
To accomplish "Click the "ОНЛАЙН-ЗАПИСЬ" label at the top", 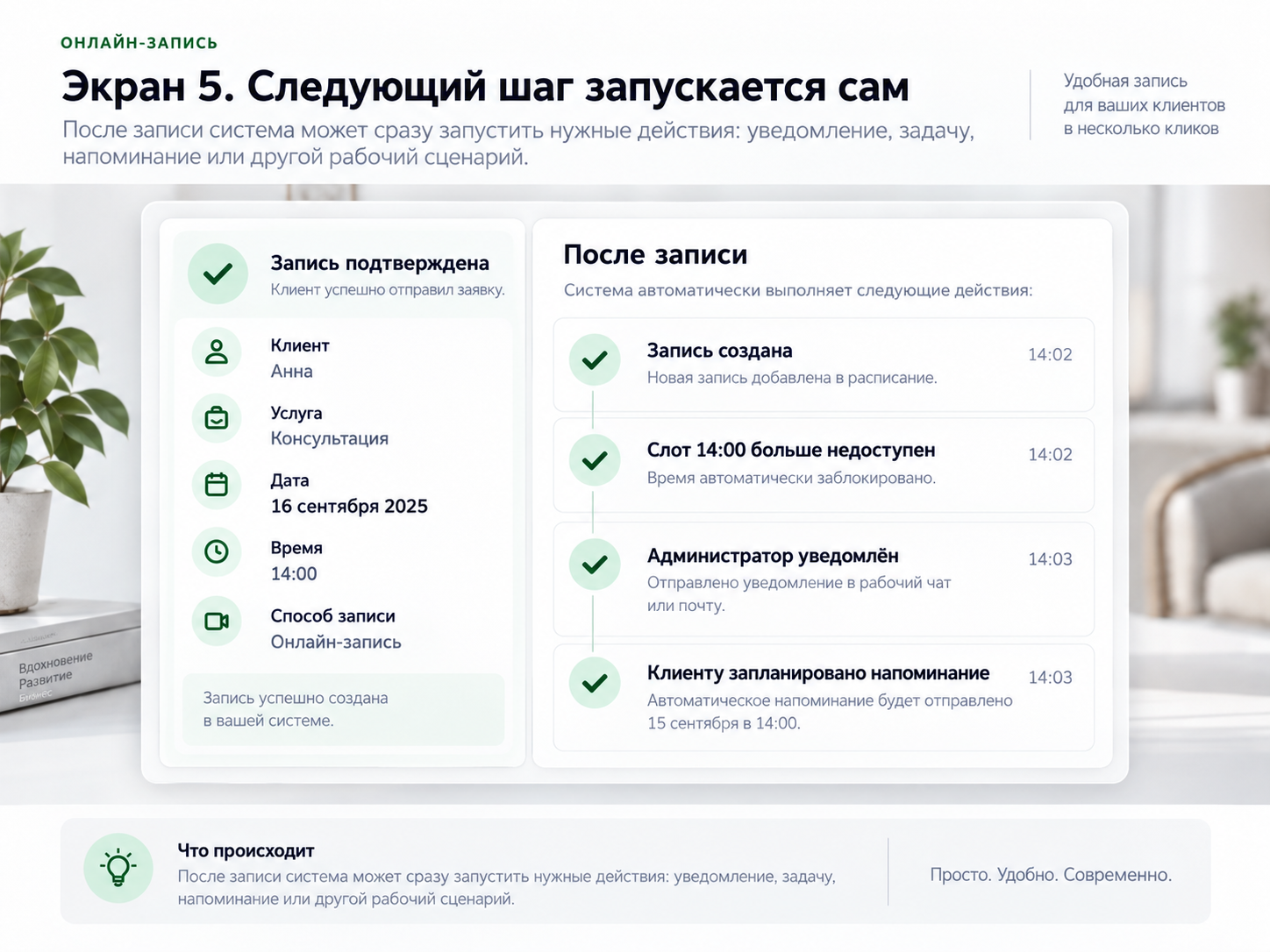I will [x=139, y=43].
